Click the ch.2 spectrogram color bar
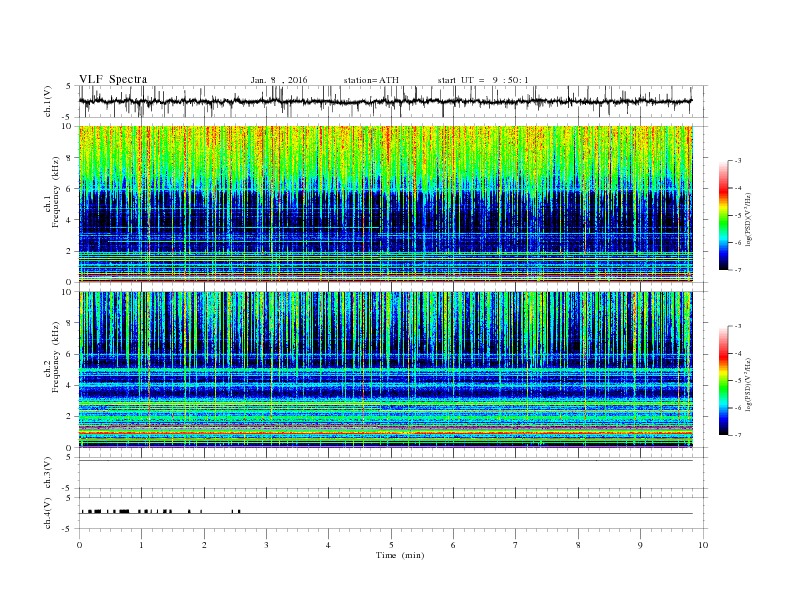 (x=723, y=380)
